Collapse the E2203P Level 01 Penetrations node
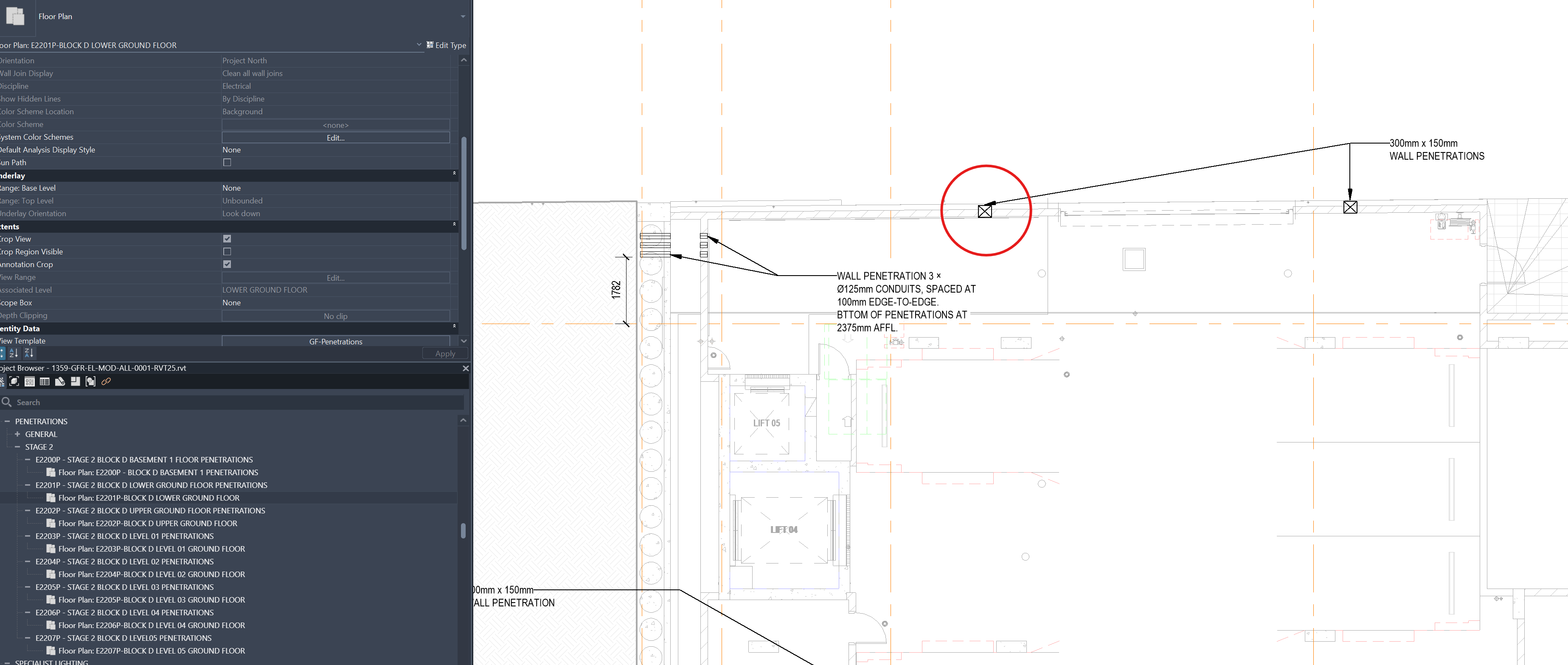 click(28, 536)
